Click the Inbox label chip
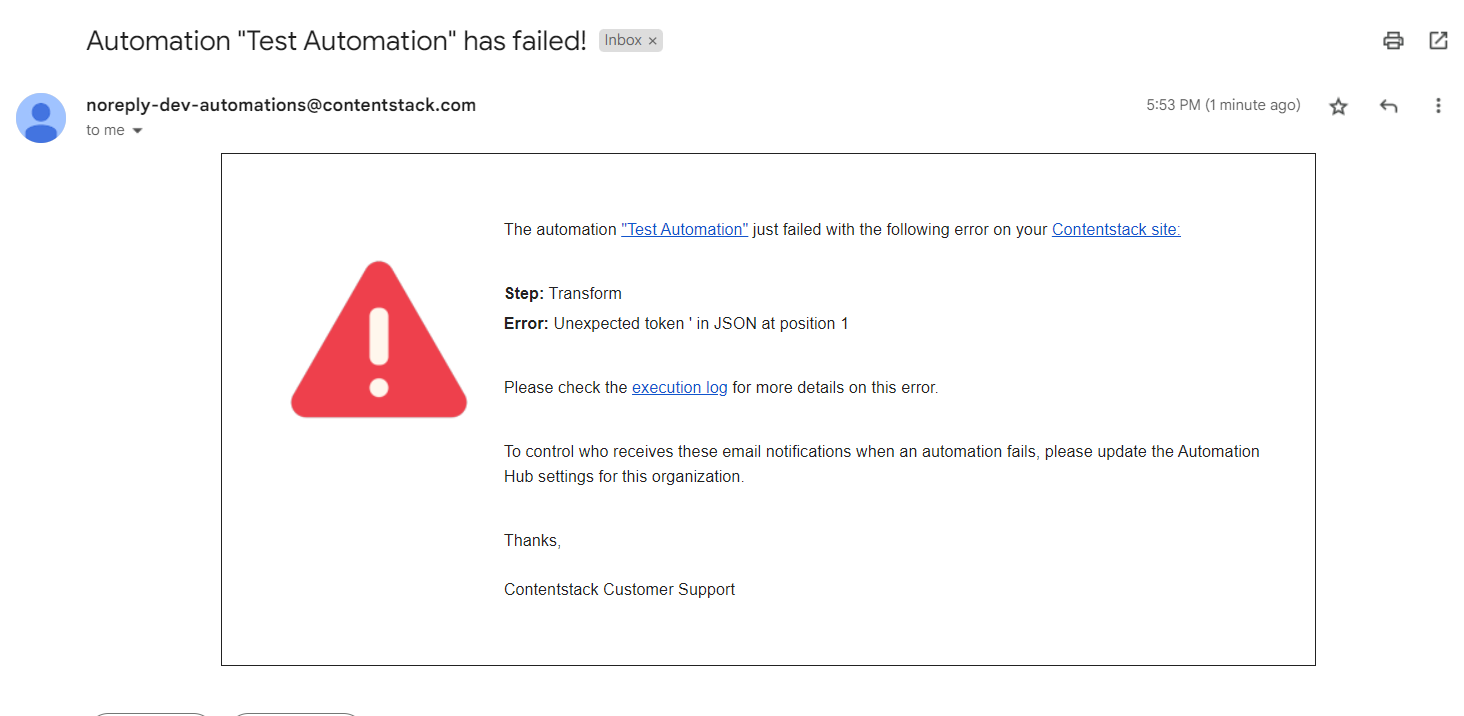 (x=623, y=40)
